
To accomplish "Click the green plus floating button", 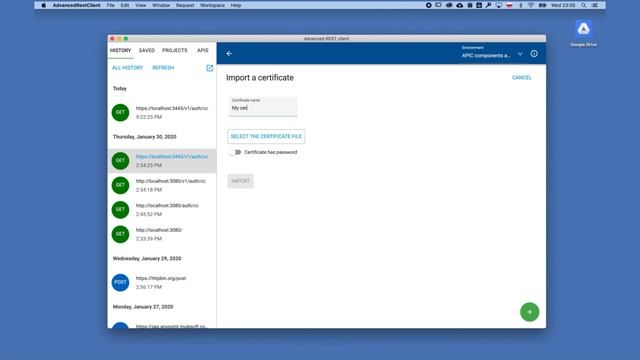I will point(529,312).
